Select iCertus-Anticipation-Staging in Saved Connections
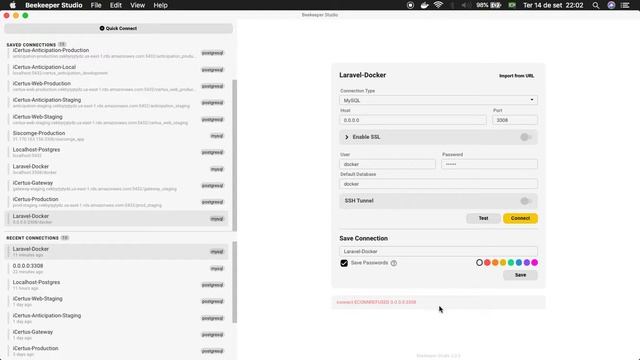 117,103
